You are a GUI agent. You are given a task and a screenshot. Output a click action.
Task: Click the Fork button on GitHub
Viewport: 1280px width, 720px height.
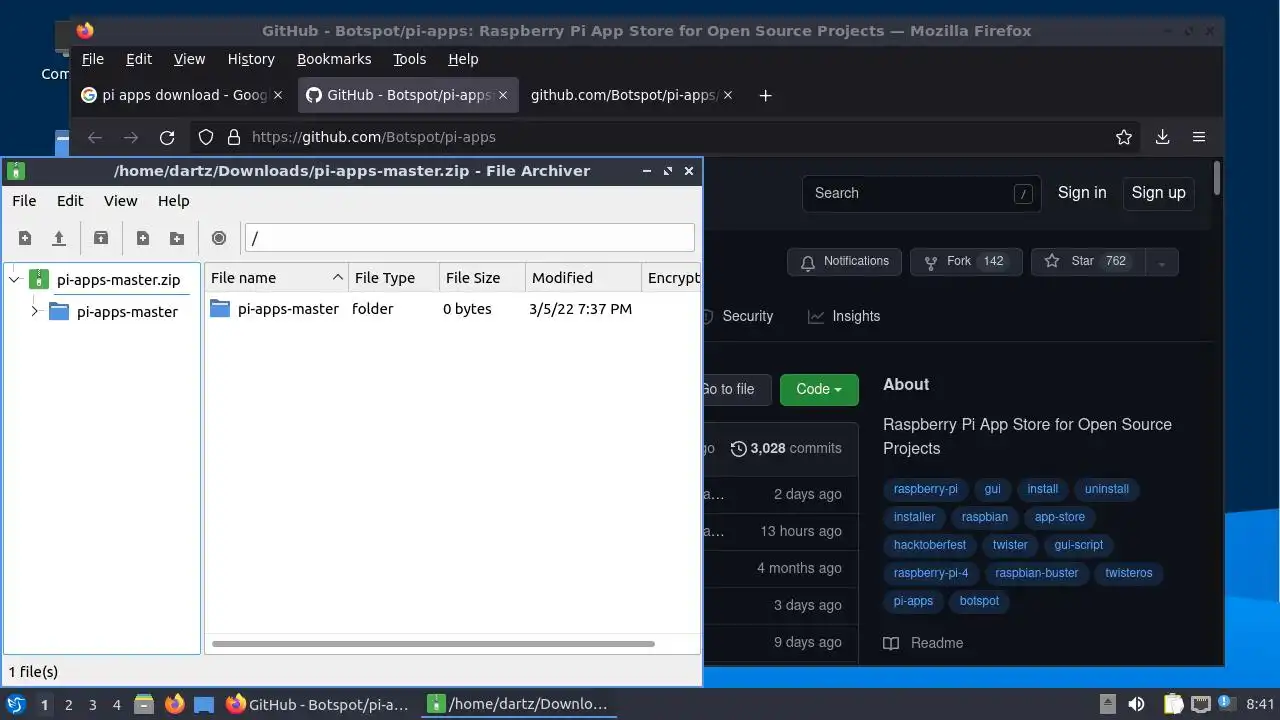(x=966, y=262)
